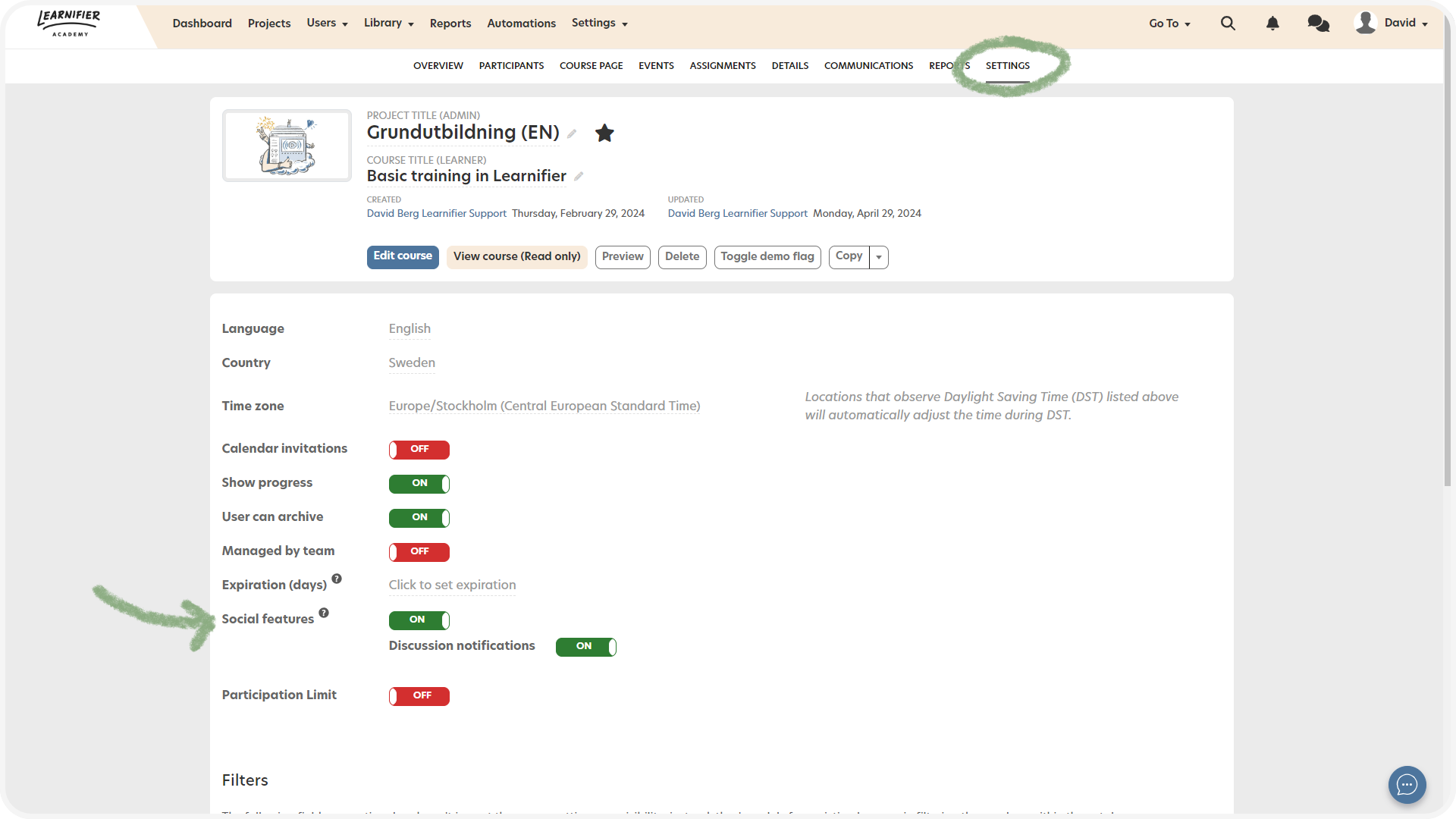Change the Europe/Stockholm time zone

pos(544,406)
